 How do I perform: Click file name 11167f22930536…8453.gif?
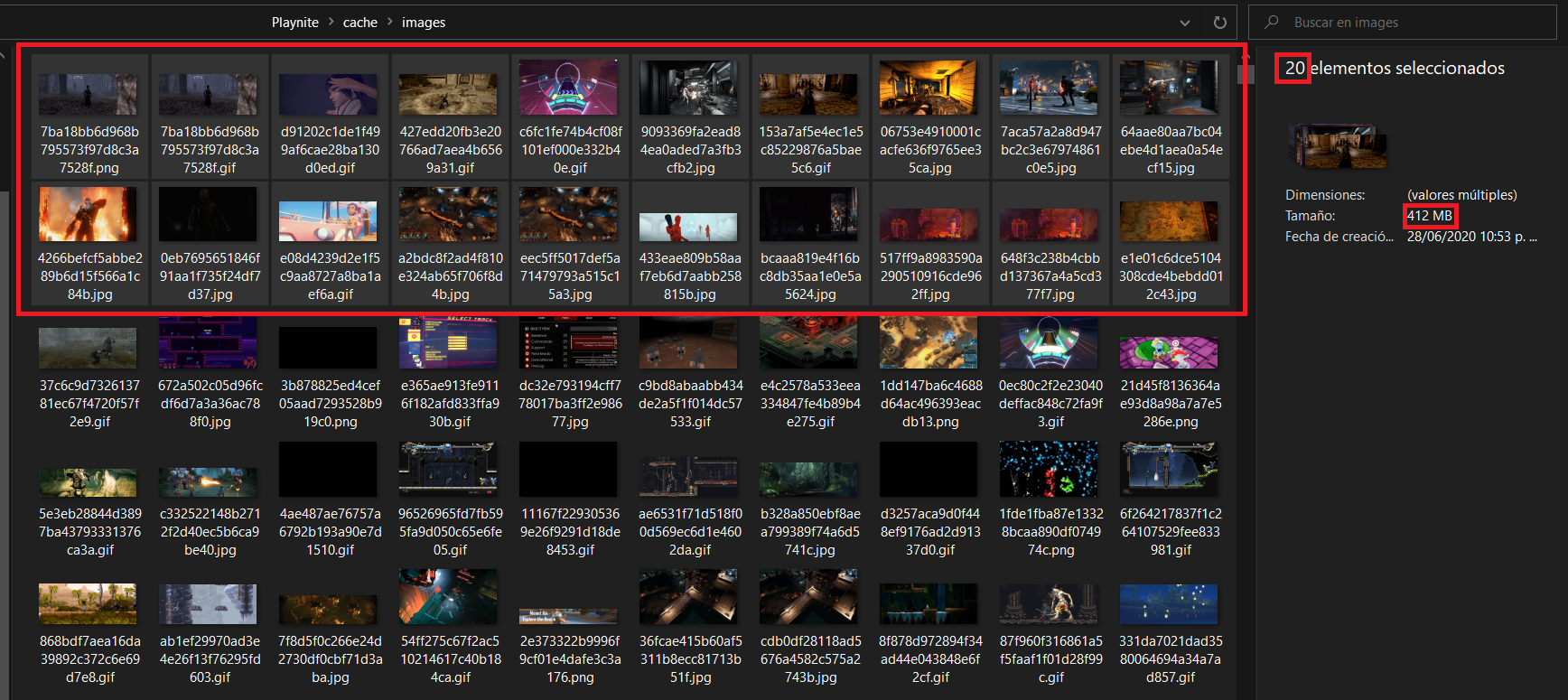[x=570, y=532]
